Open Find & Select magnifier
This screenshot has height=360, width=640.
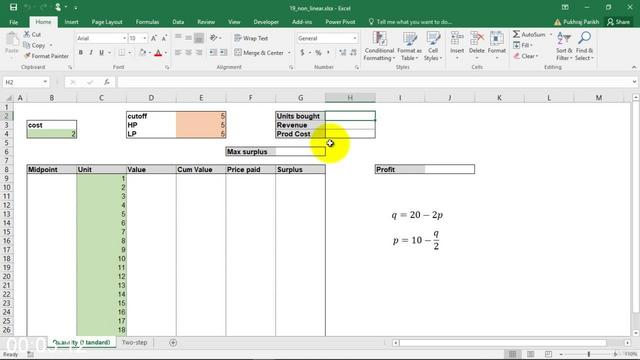pos(584,46)
